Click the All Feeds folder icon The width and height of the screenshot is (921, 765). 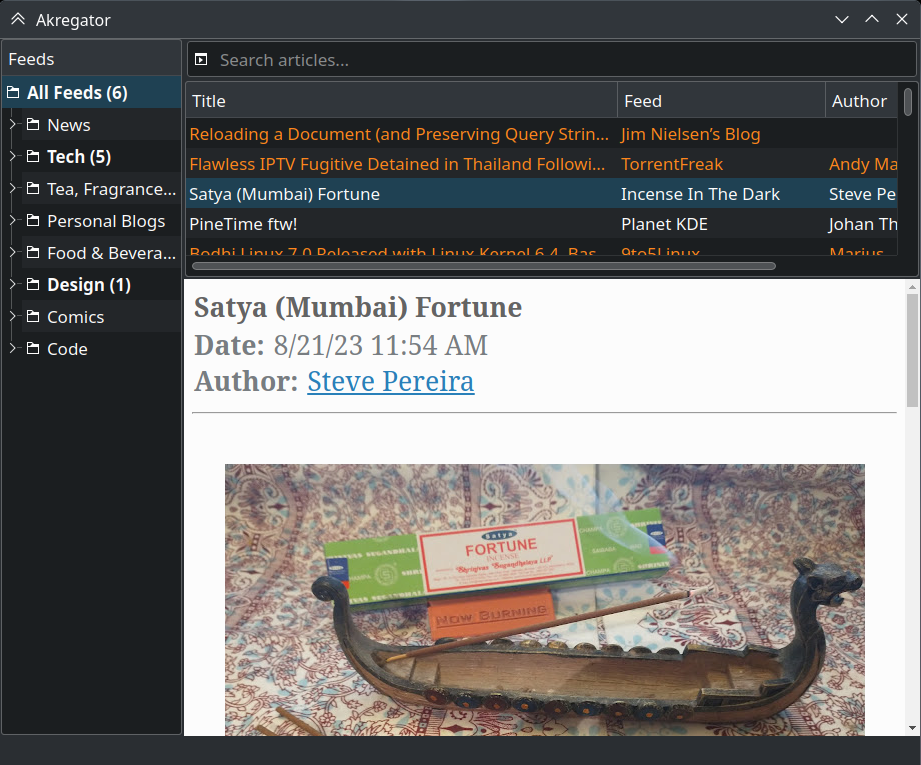[x=13, y=93]
